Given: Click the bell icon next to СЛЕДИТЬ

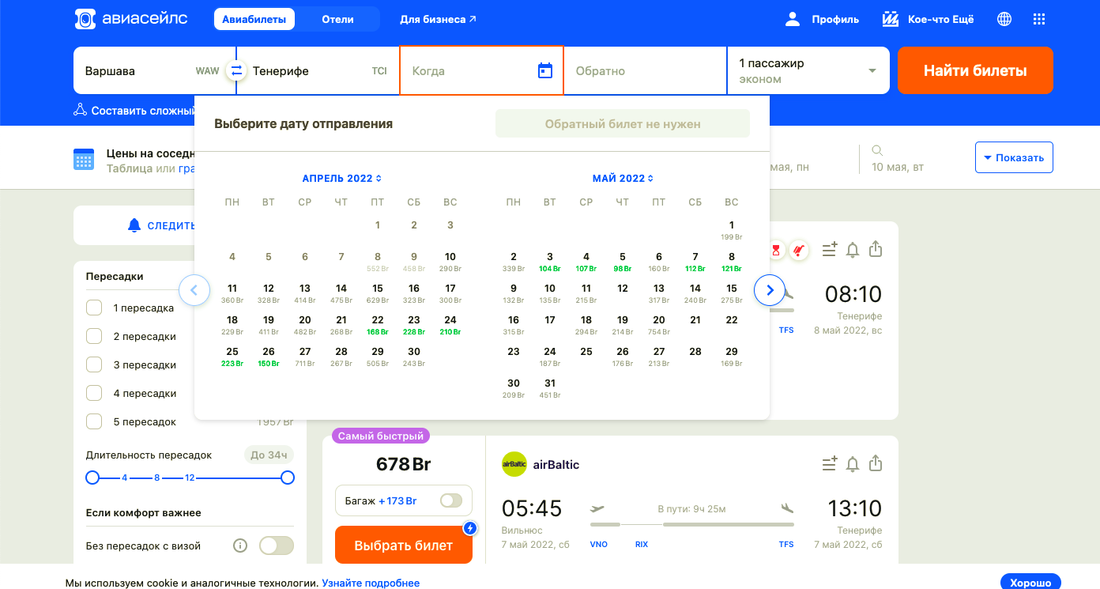Looking at the screenshot, I should point(134,225).
